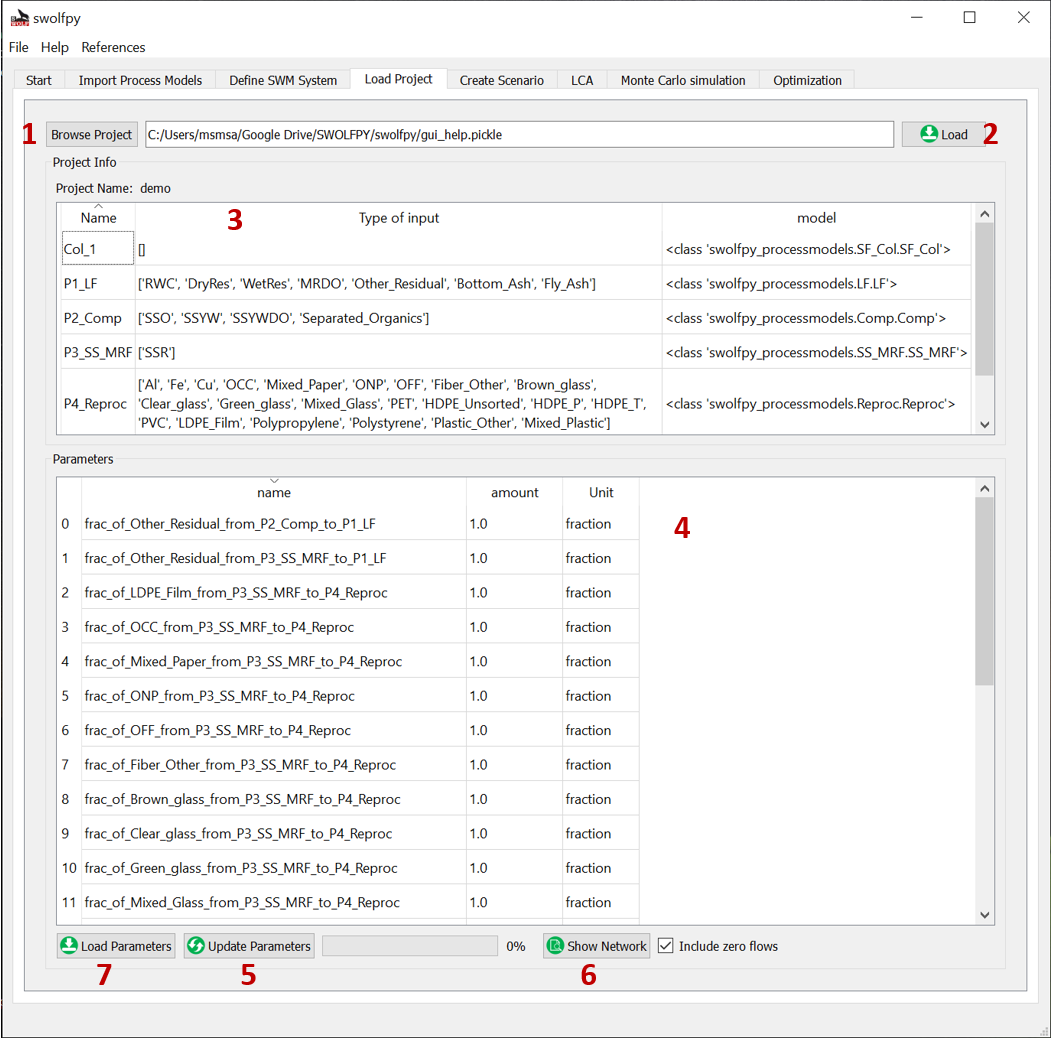Click Parameters table scroll-up arrow
The width and height of the screenshot is (1051, 1038).
[985, 489]
